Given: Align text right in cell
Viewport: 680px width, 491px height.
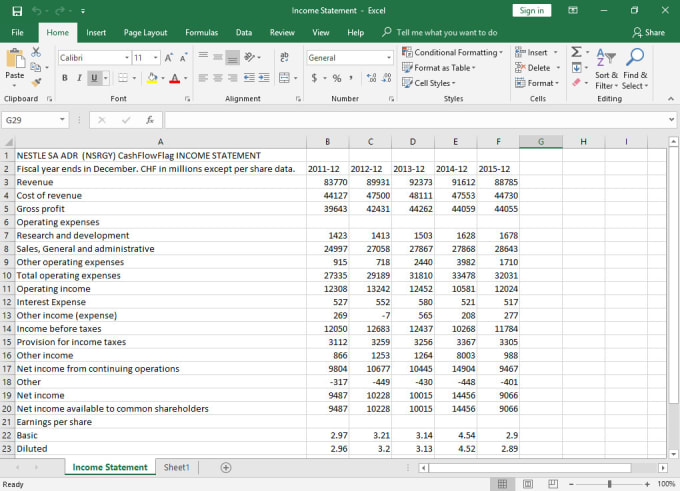Looking at the screenshot, I should [x=232, y=78].
